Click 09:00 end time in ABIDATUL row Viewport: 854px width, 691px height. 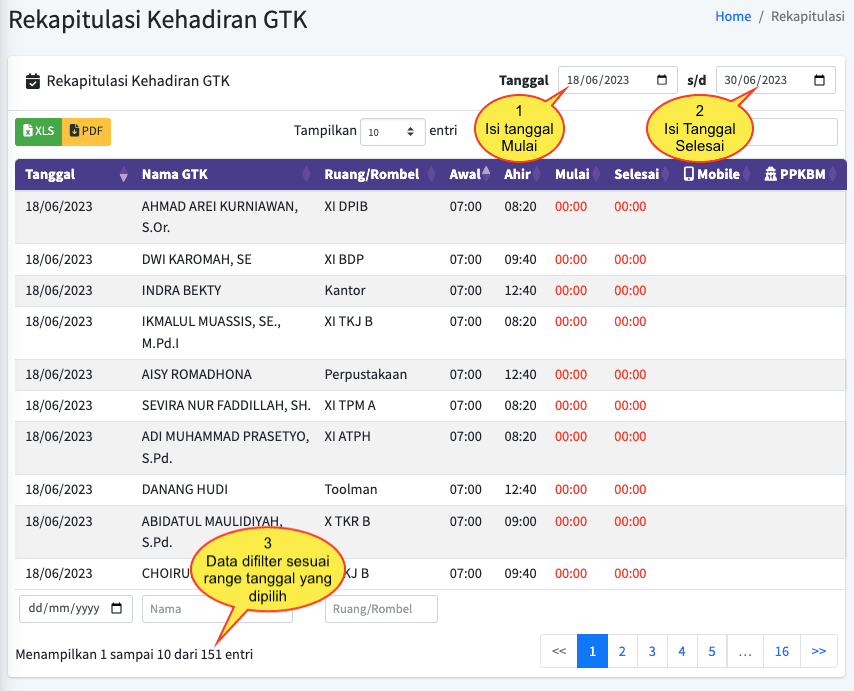tap(520, 521)
